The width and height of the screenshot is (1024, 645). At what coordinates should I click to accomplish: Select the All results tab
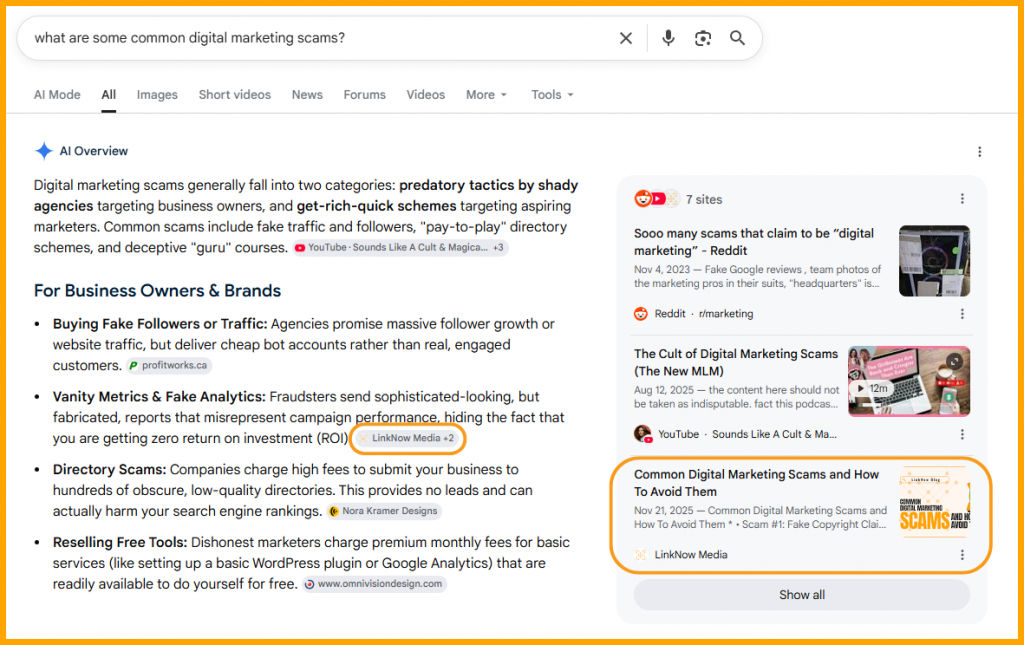pos(108,95)
